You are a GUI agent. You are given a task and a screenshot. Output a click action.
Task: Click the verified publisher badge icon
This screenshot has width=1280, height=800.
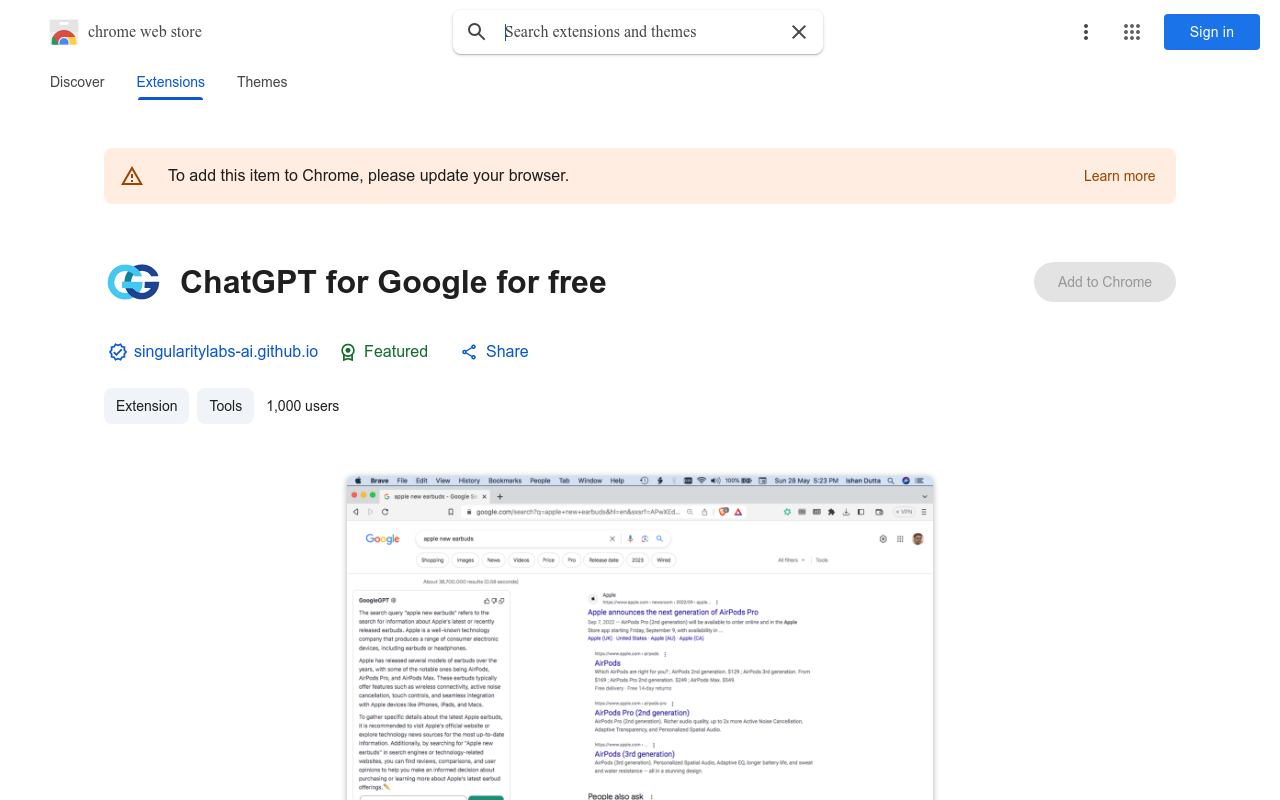coord(118,352)
